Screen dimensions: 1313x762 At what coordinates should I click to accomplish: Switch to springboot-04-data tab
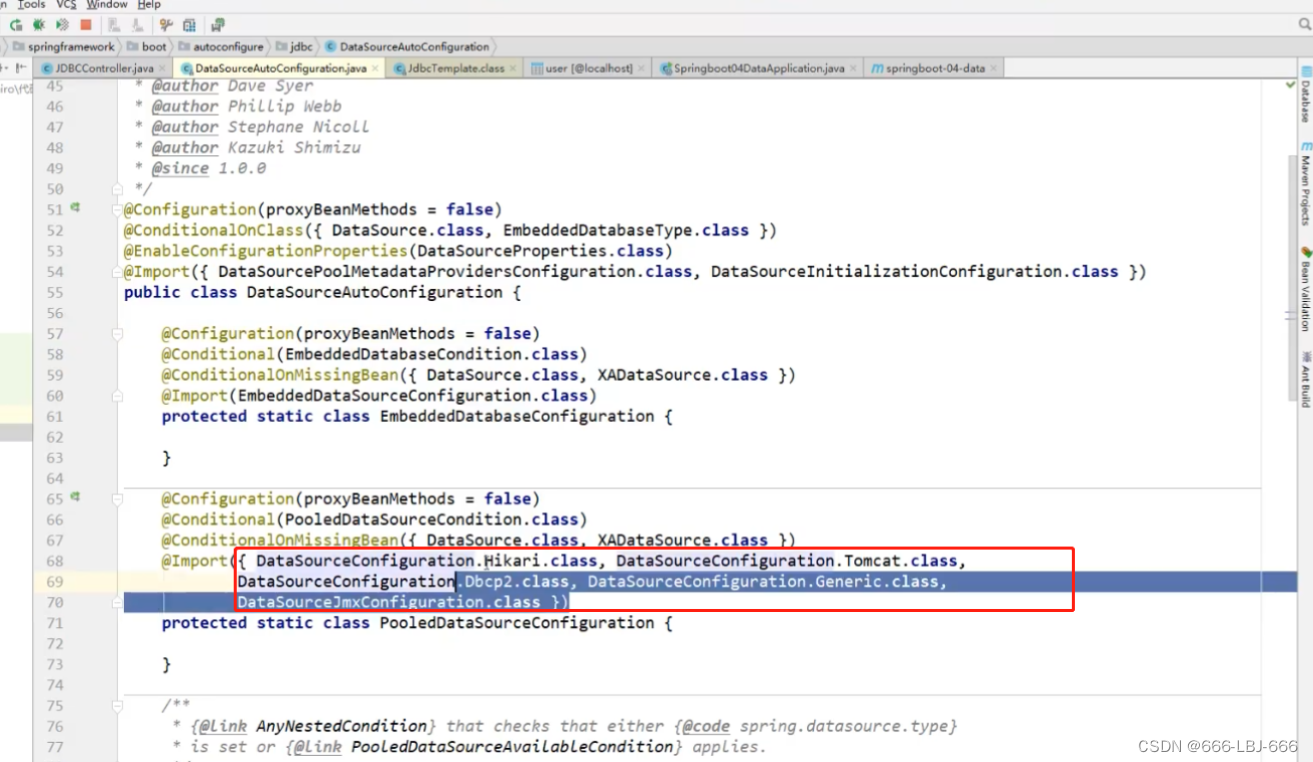click(x=934, y=68)
